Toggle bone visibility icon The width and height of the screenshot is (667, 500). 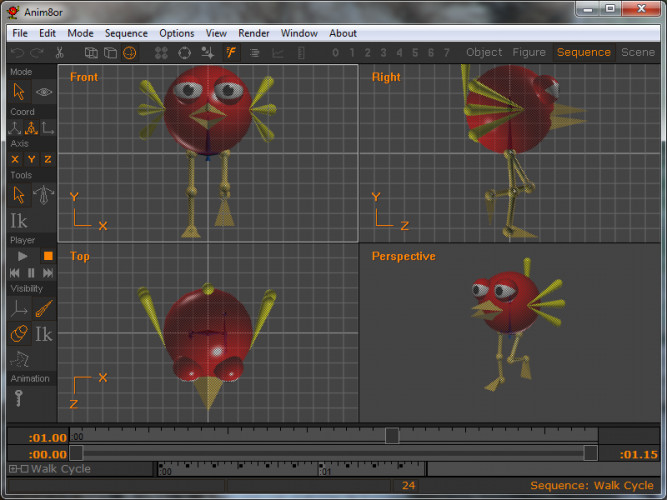pos(43,309)
